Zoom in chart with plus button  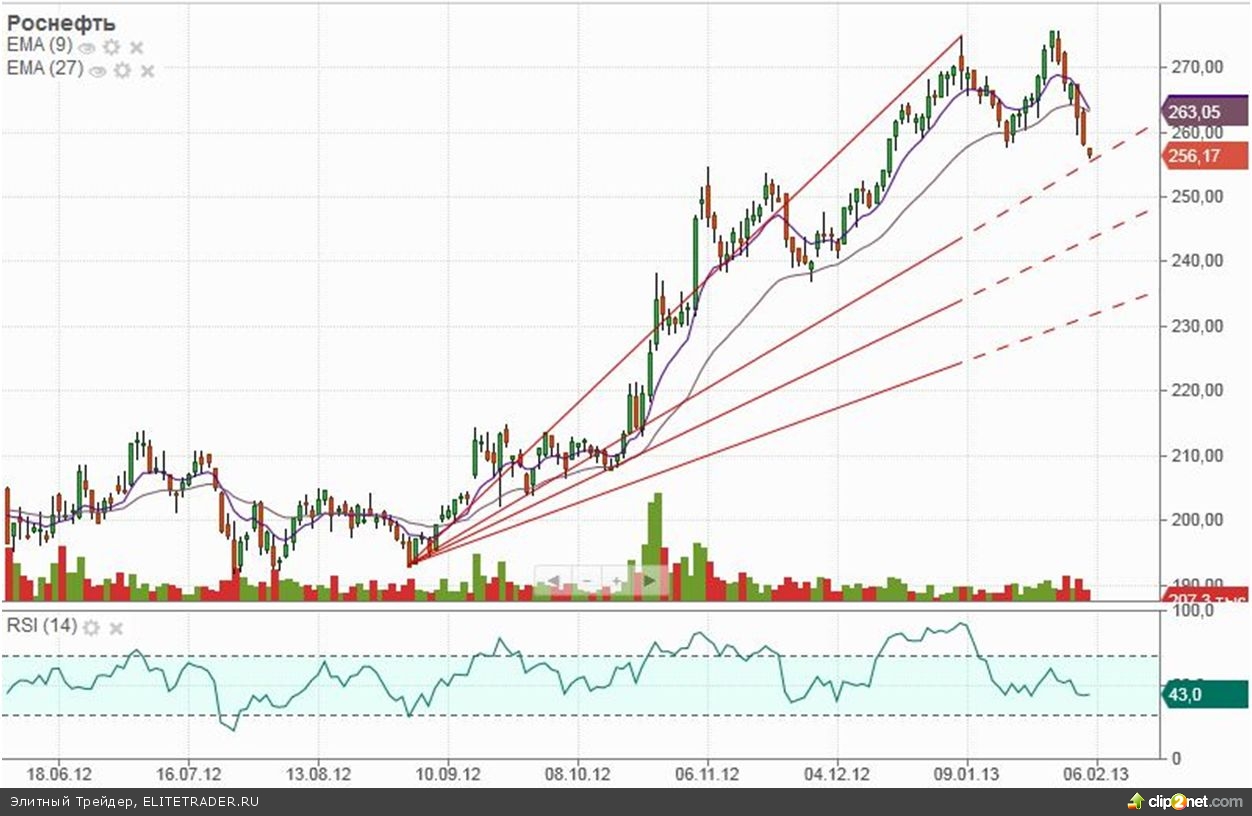click(618, 580)
